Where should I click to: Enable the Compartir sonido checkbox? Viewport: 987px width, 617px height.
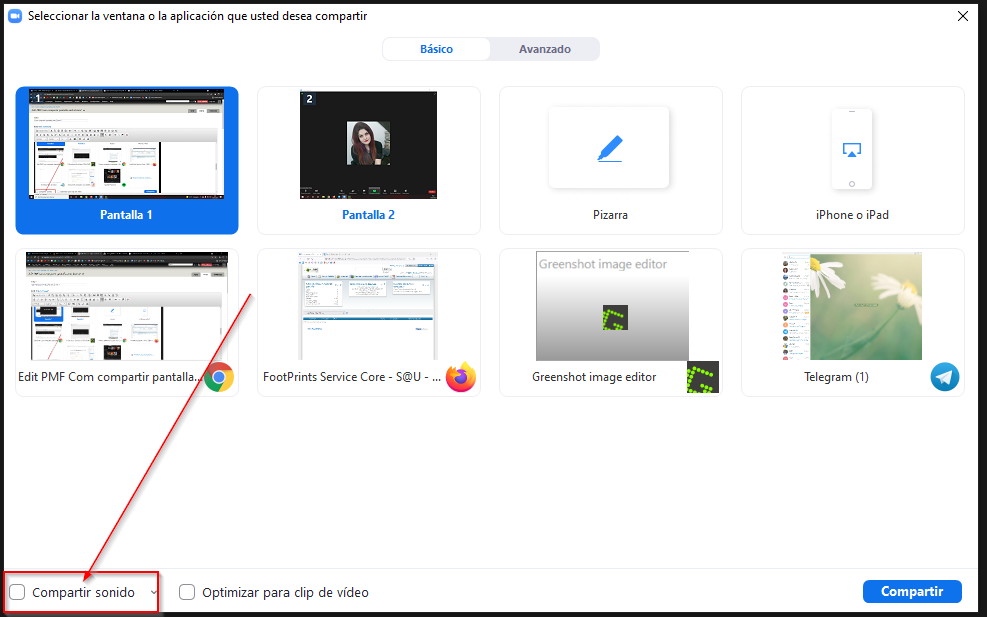18,592
